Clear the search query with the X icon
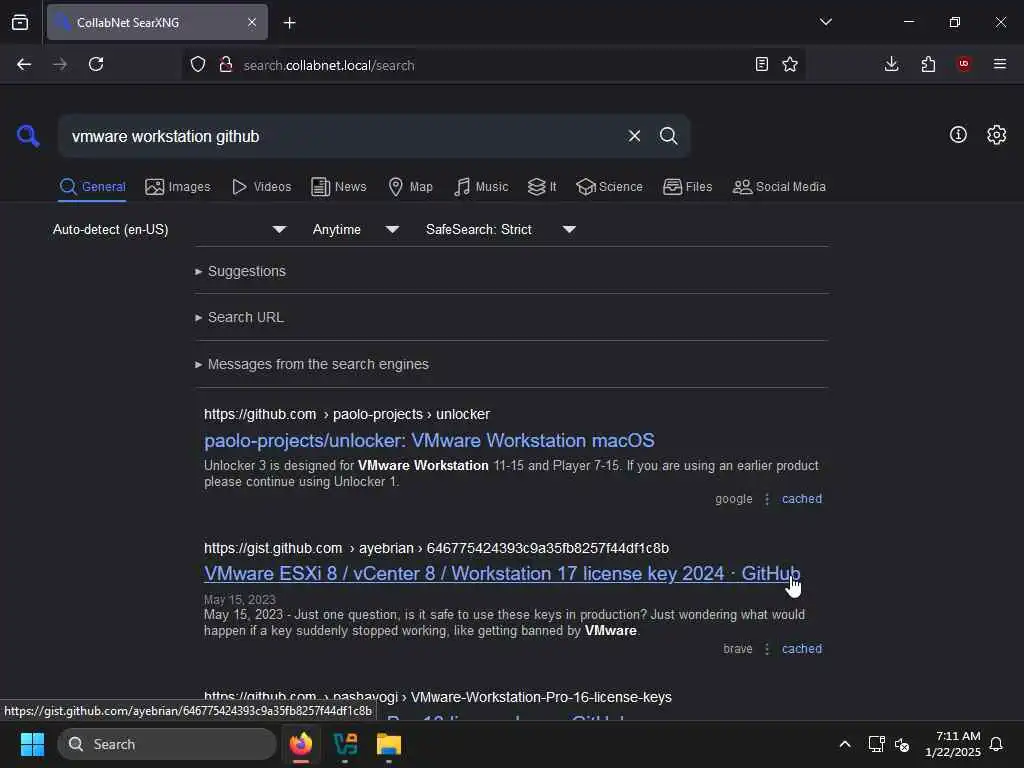 pos(634,136)
